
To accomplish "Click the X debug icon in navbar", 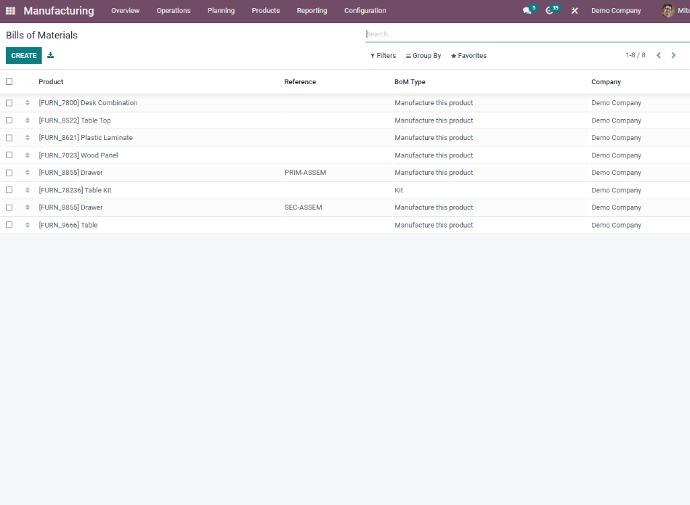I will point(574,11).
